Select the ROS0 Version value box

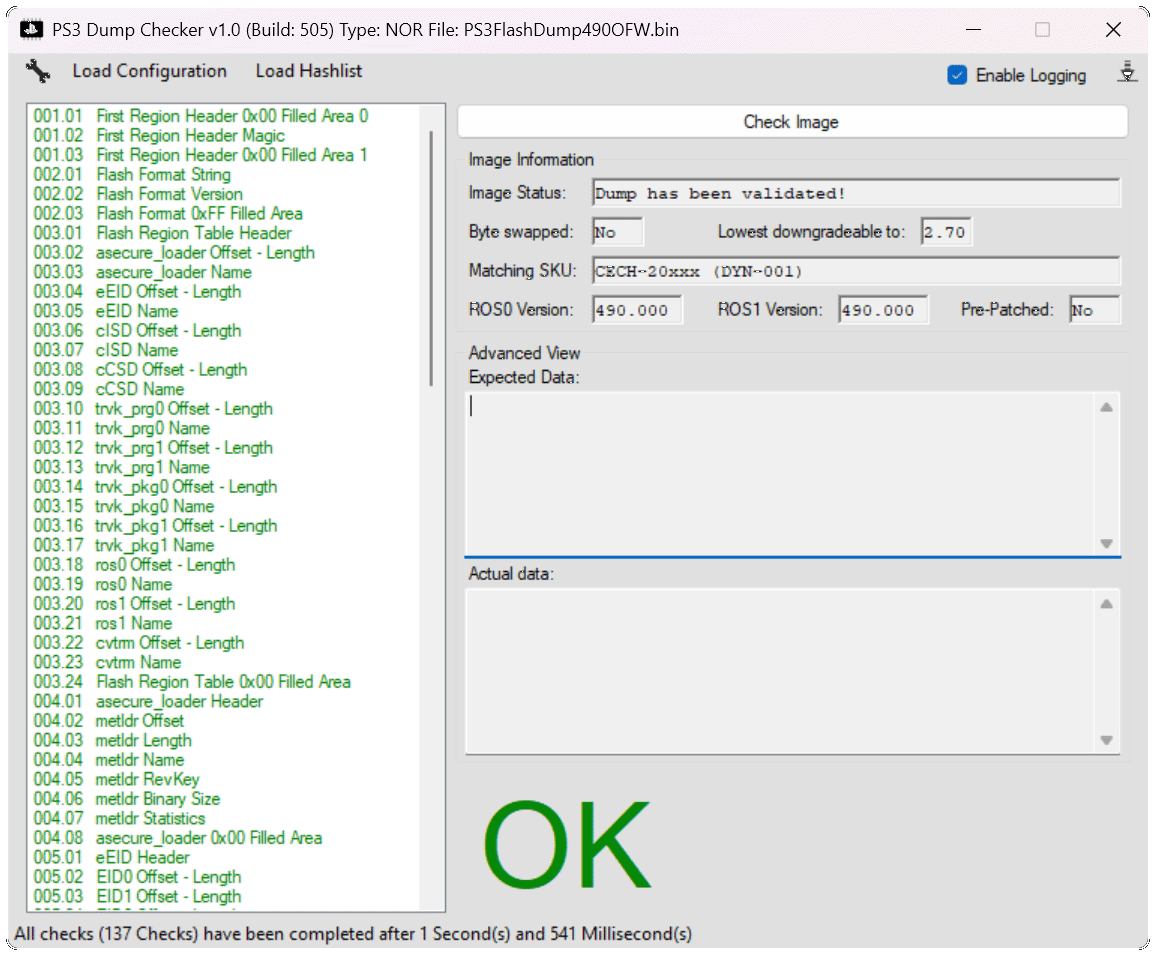(x=637, y=310)
